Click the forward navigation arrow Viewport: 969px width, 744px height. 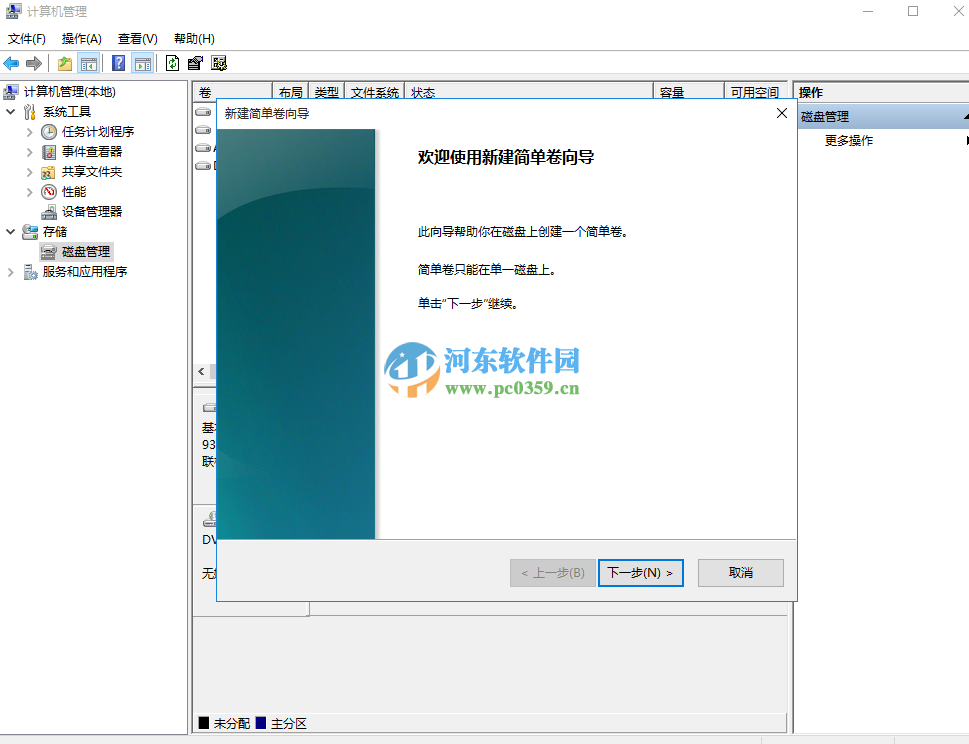click(x=35, y=63)
